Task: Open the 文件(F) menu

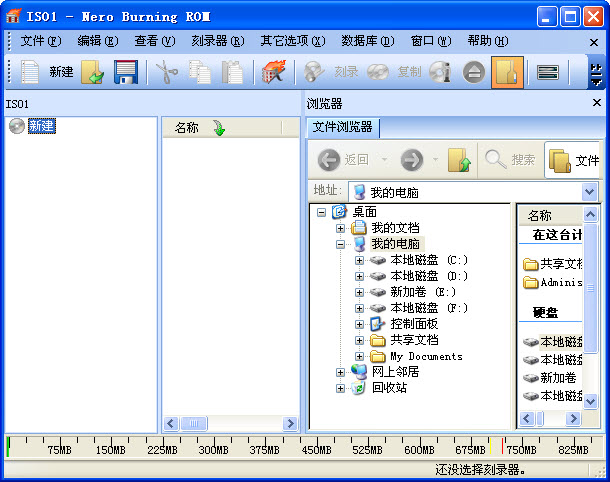Action: [40, 41]
